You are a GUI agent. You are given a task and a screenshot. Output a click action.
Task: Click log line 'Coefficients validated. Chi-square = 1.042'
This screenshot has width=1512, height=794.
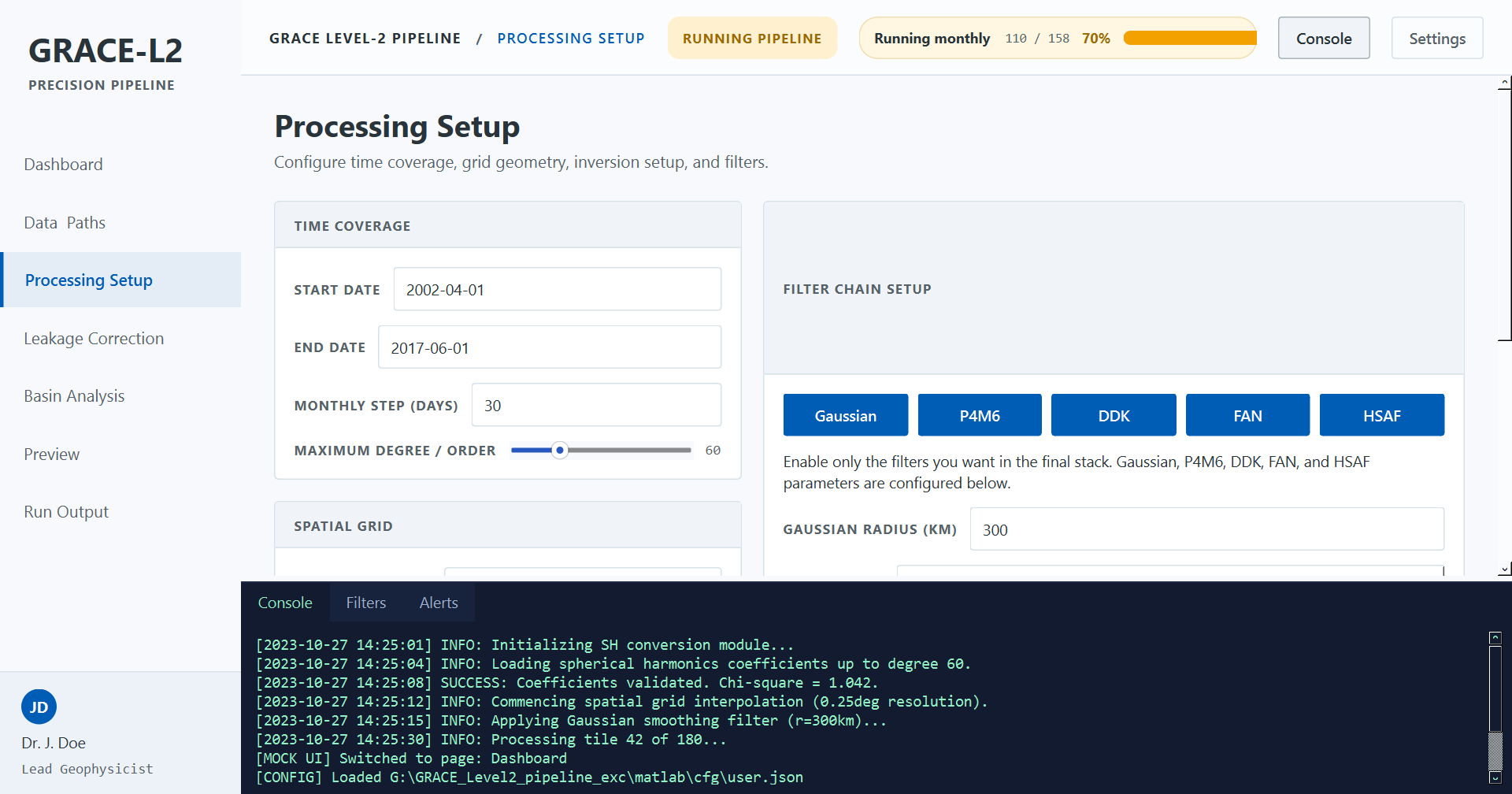point(566,683)
